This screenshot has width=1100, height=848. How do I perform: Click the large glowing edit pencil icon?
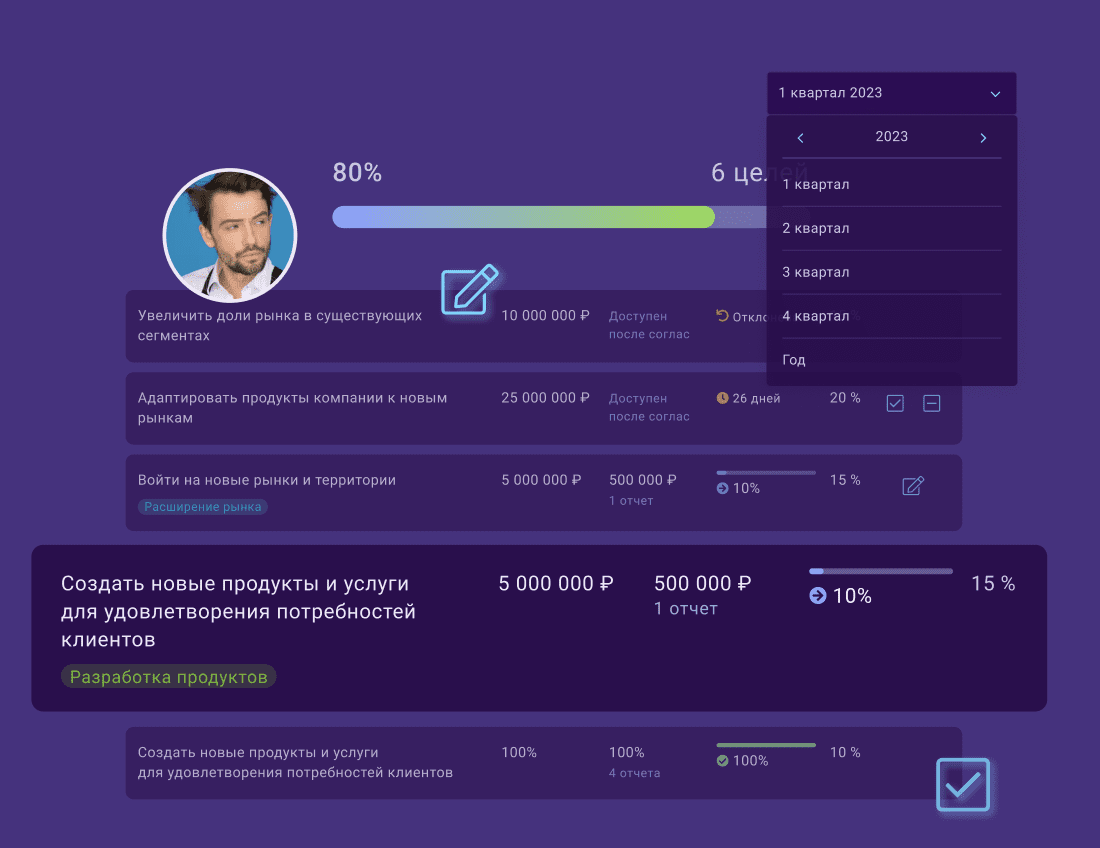[x=469, y=290]
